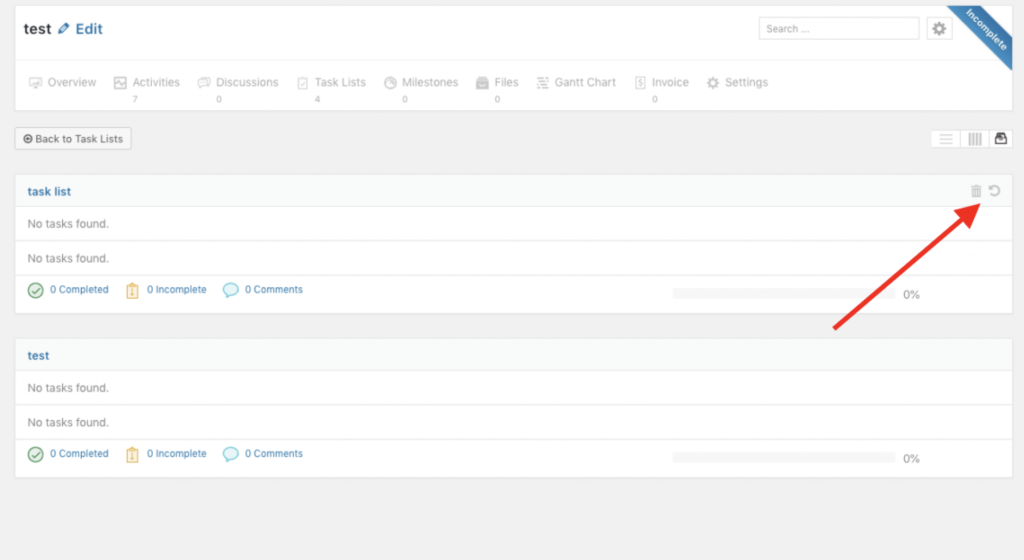Click the 0% label in 'task list' card
Image resolution: width=1024 pixels, height=560 pixels.
point(911,294)
